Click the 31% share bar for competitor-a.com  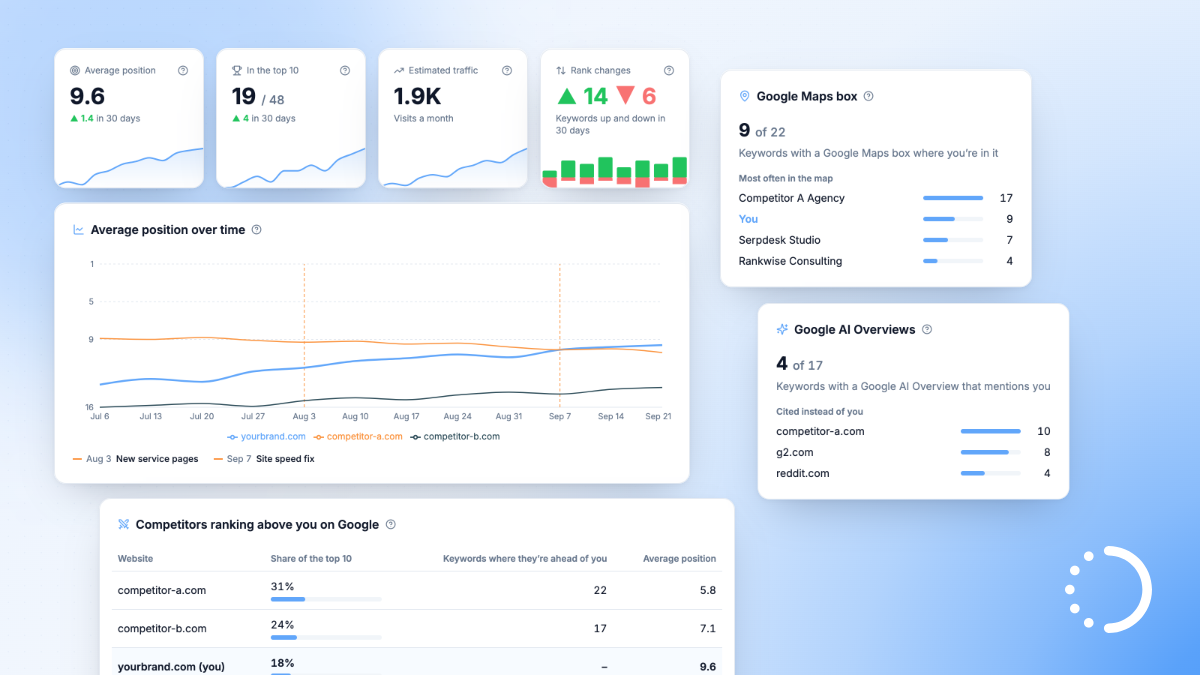click(x=326, y=599)
